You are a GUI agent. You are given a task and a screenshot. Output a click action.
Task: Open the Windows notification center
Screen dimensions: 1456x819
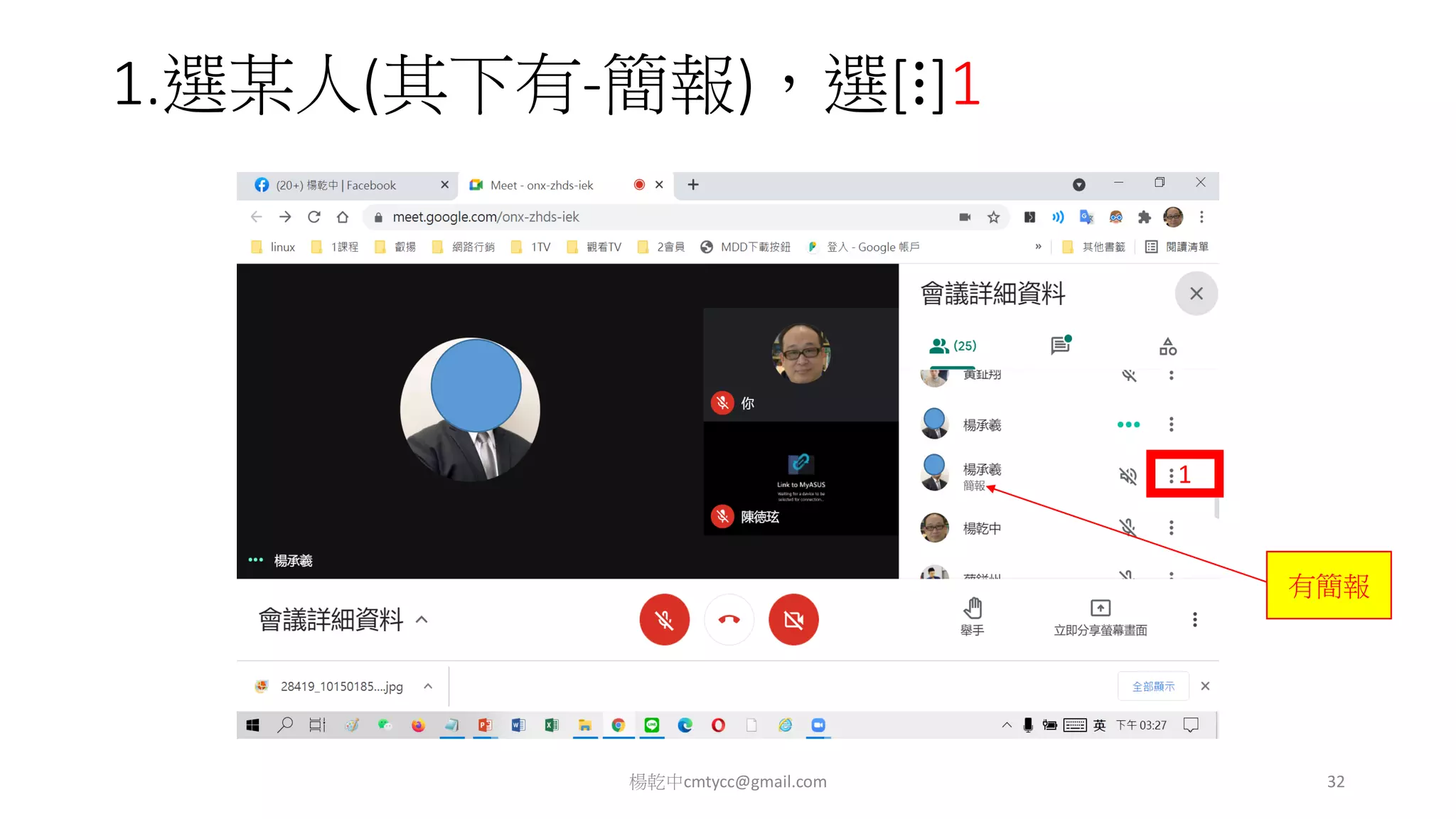pos(1191,725)
